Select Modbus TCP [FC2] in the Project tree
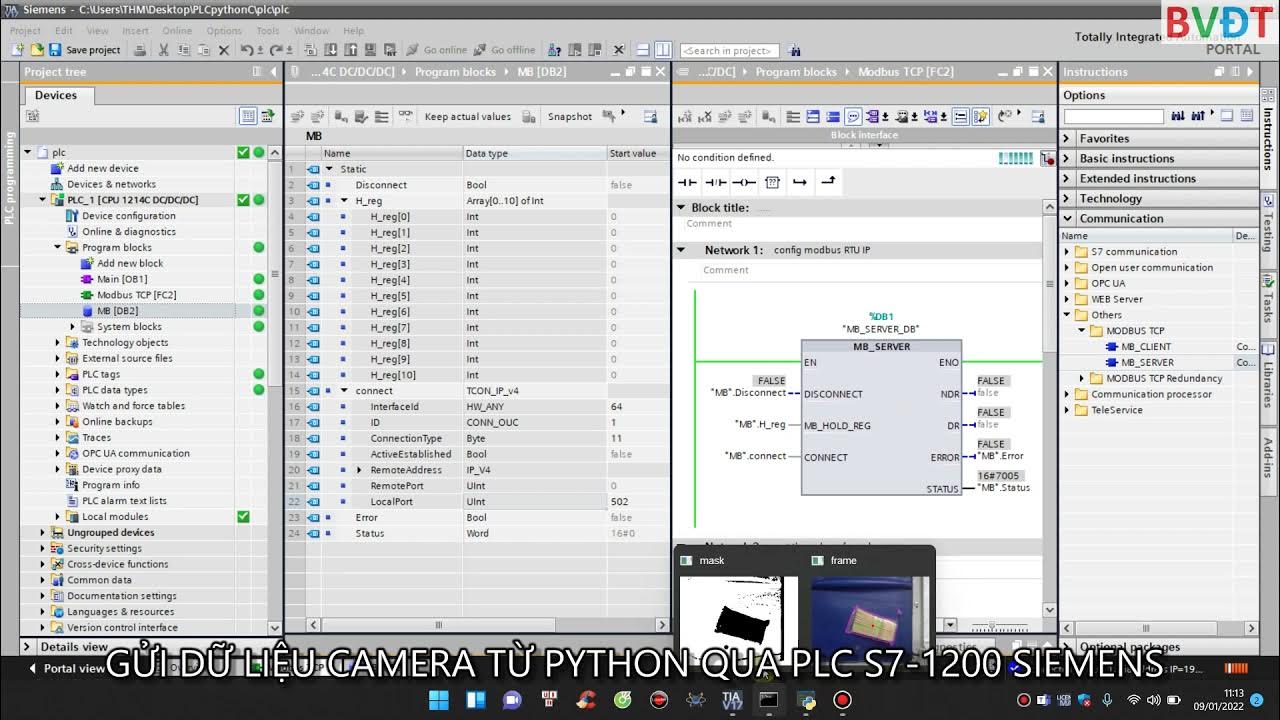 tap(136, 295)
